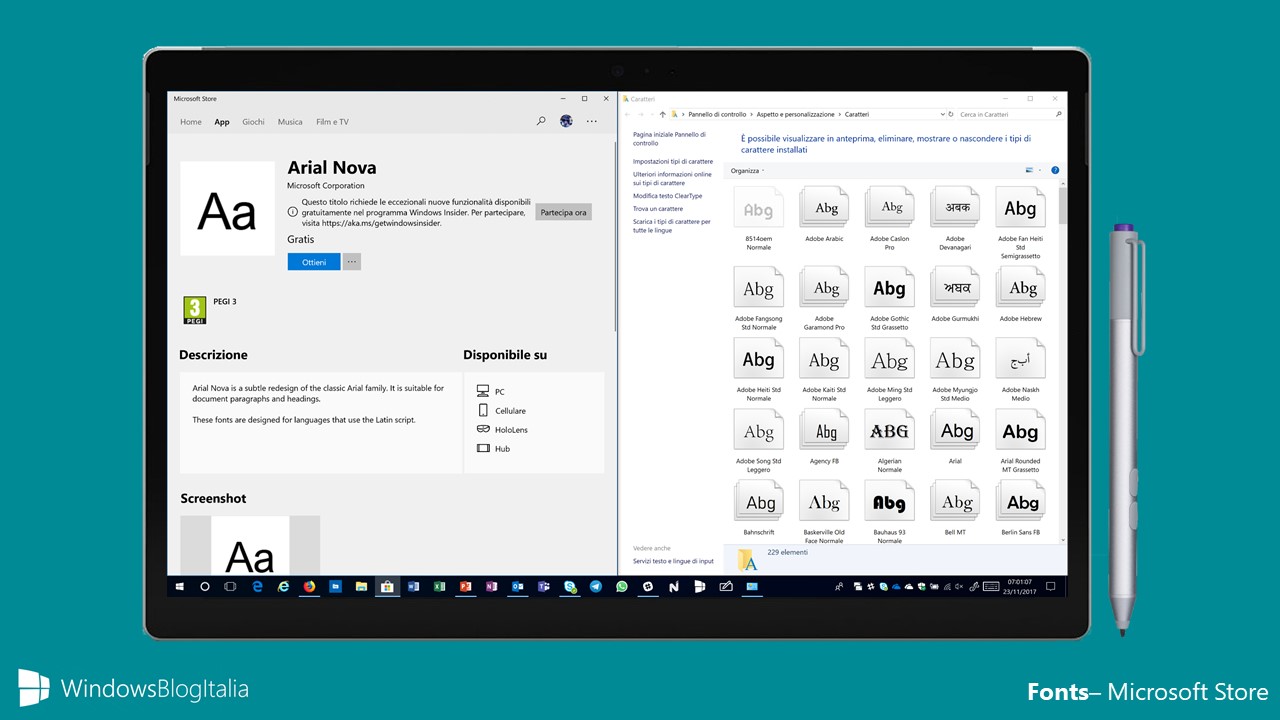The image size is (1280, 720).
Task: Open the Store's three-dot more menu
Action: click(x=592, y=121)
